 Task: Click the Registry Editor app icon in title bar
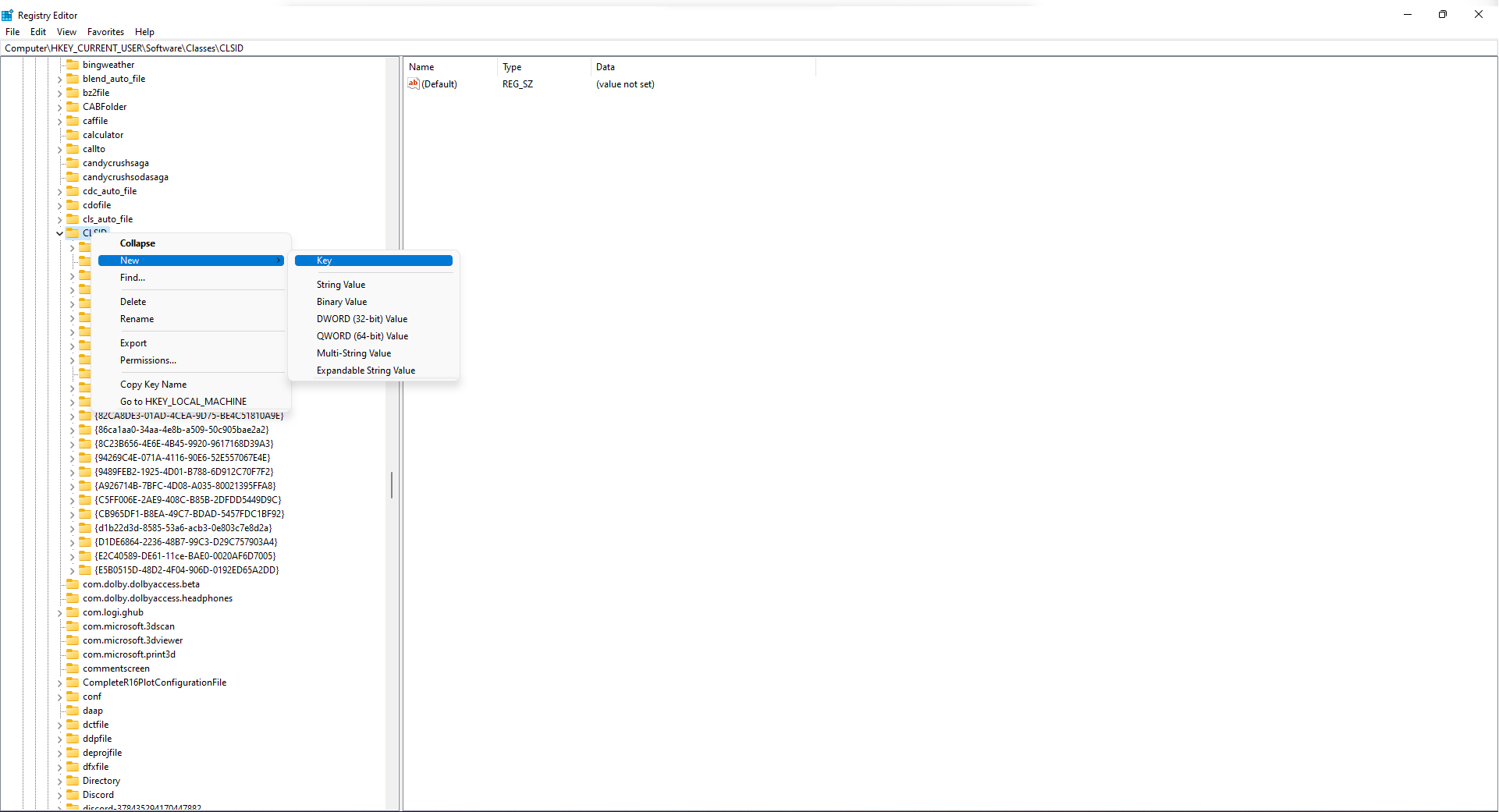click(x=8, y=15)
